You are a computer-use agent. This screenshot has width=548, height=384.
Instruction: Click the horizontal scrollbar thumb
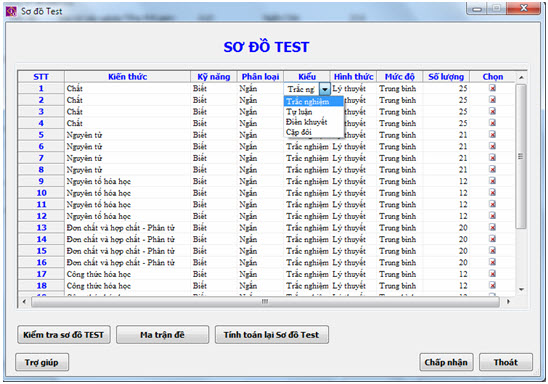(x=265, y=301)
